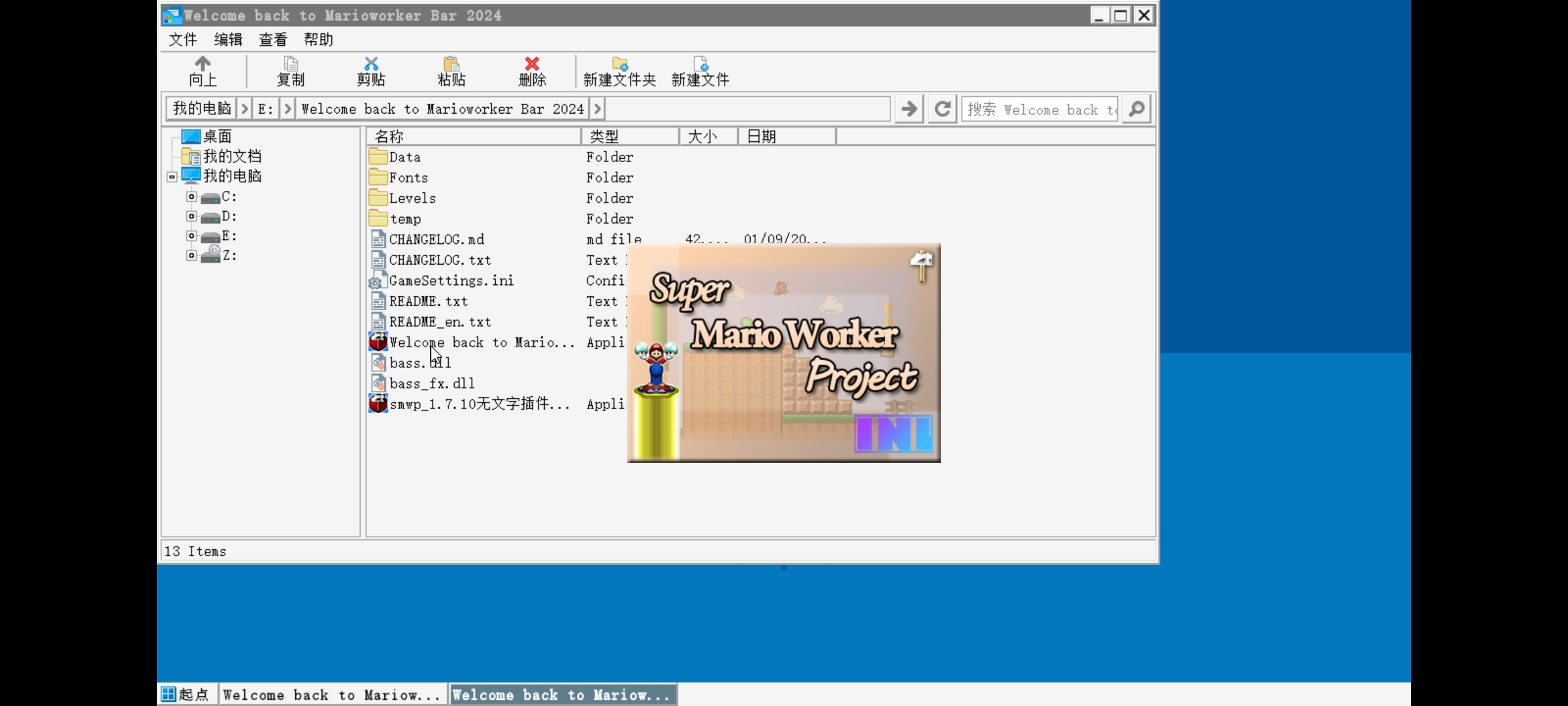The height and width of the screenshot is (706, 1568).
Task: Click in the 搜索 search field
Action: click(x=1040, y=109)
